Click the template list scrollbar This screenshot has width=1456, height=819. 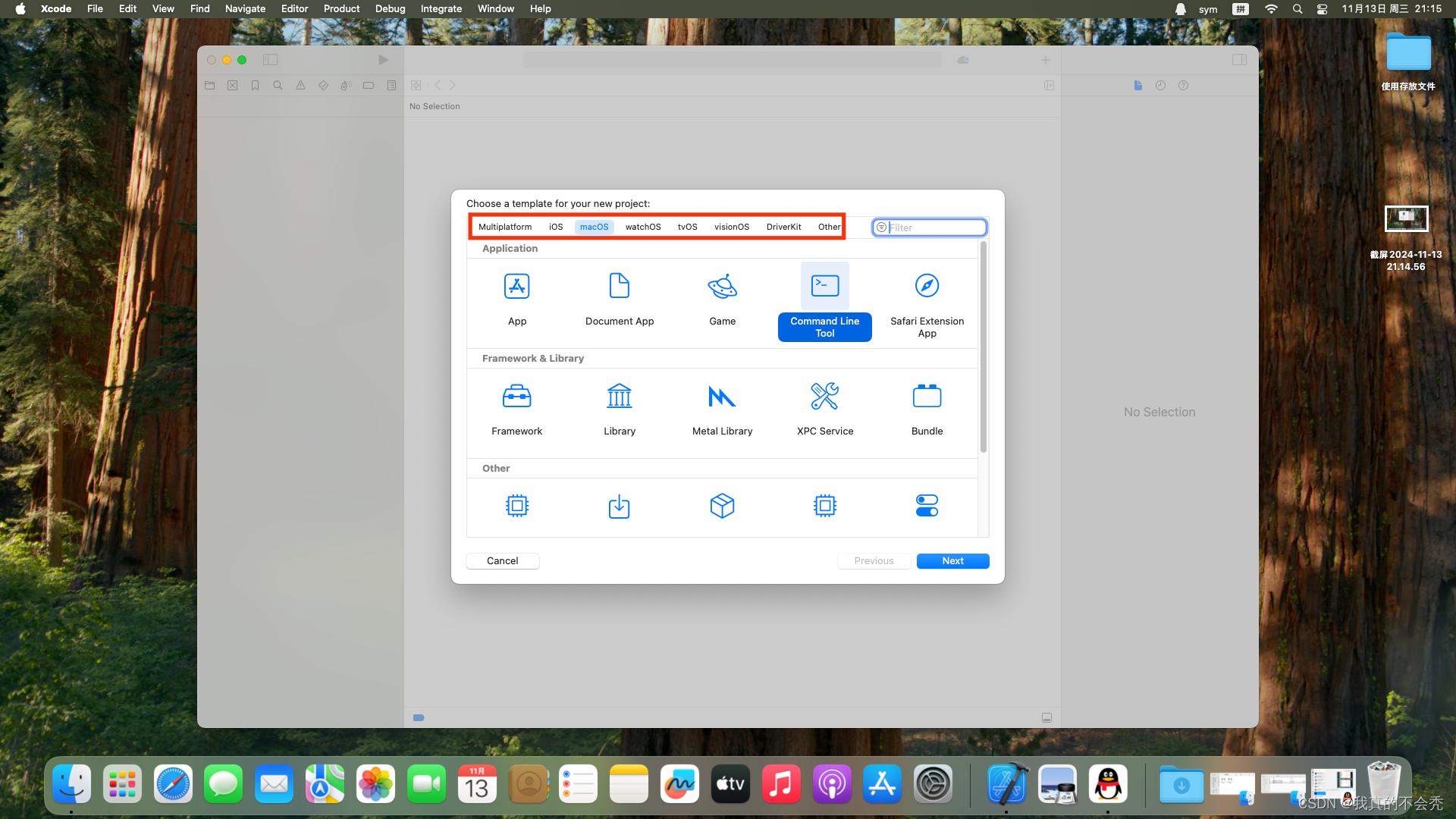pyautogui.click(x=984, y=347)
